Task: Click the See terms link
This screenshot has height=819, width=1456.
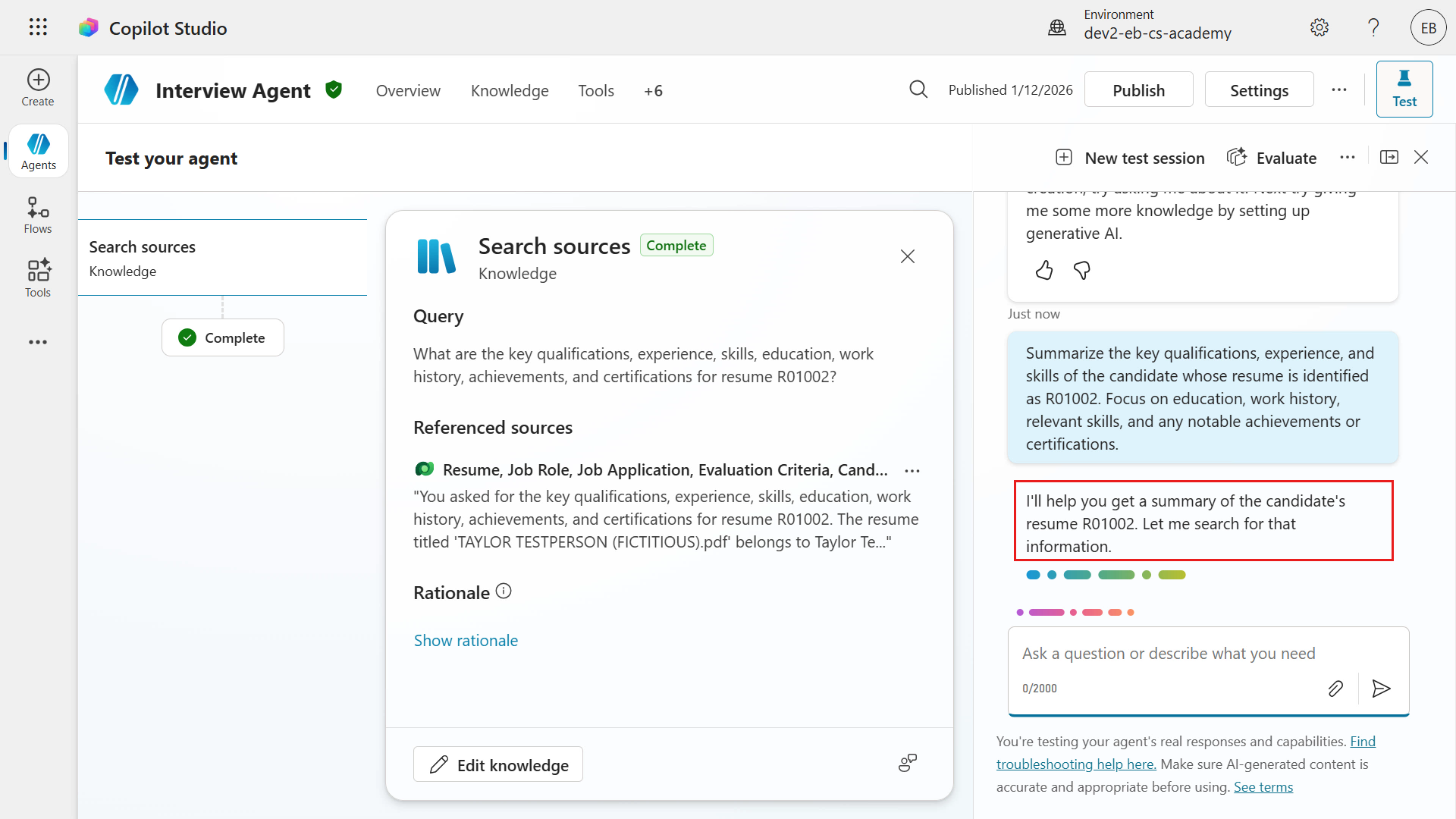Action: click(1263, 787)
